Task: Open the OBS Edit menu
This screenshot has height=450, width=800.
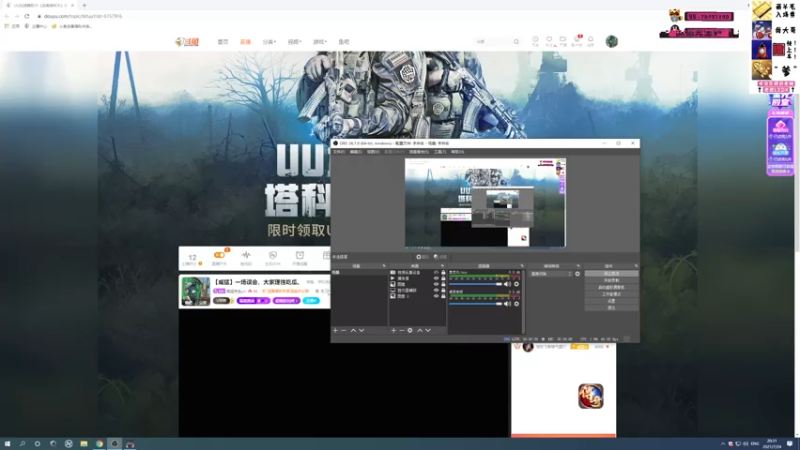Action: [x=356, y=152]
